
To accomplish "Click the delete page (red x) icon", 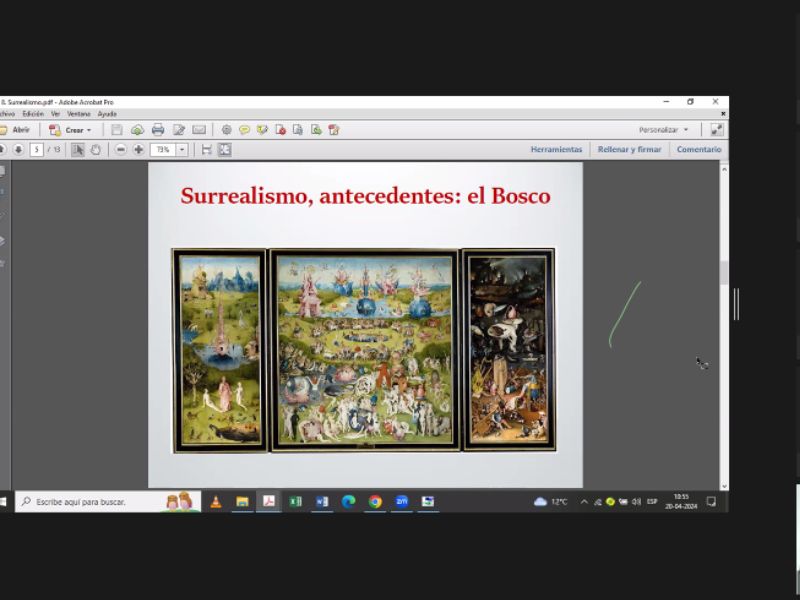I will point(280,130).
